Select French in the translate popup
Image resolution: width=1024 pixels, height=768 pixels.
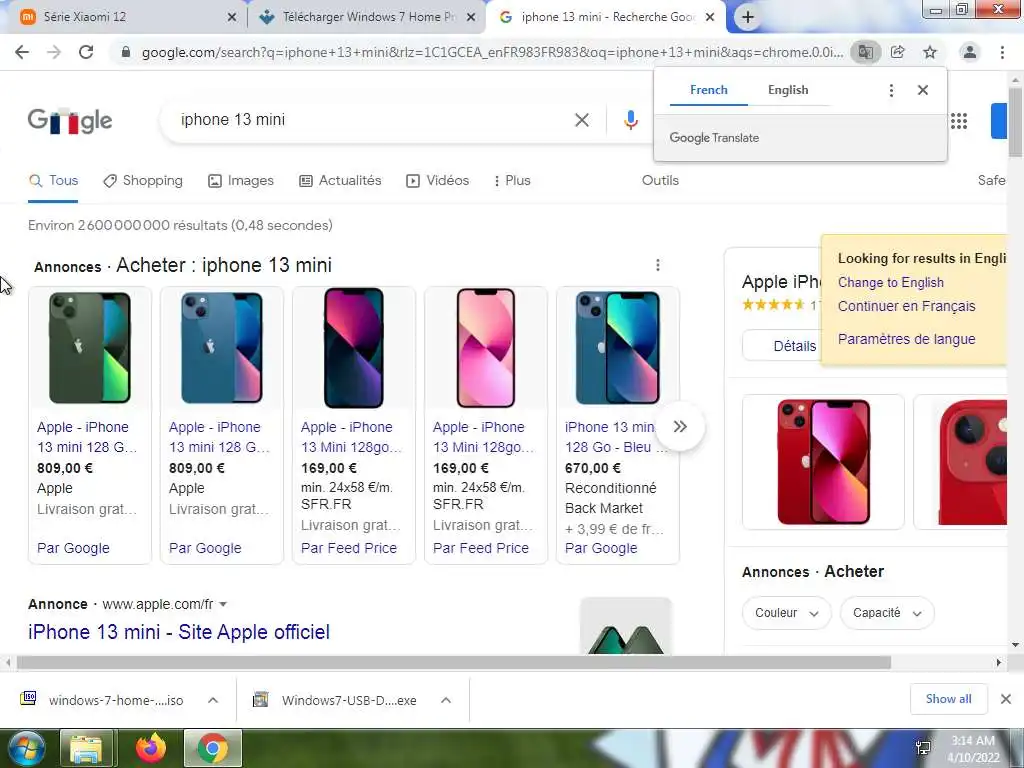tap(709, 90)
